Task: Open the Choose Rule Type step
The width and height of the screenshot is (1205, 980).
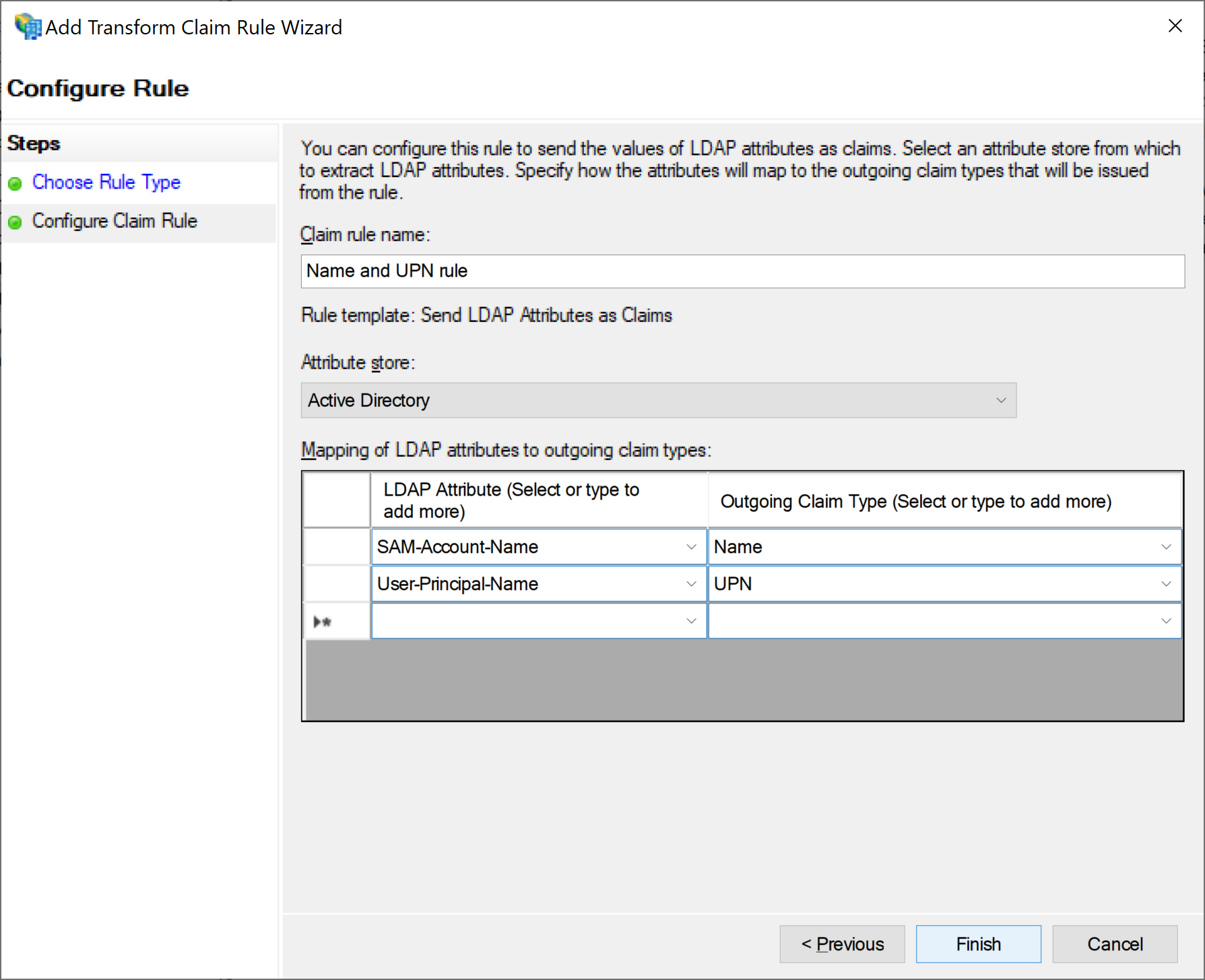Action: click(106, 182)
